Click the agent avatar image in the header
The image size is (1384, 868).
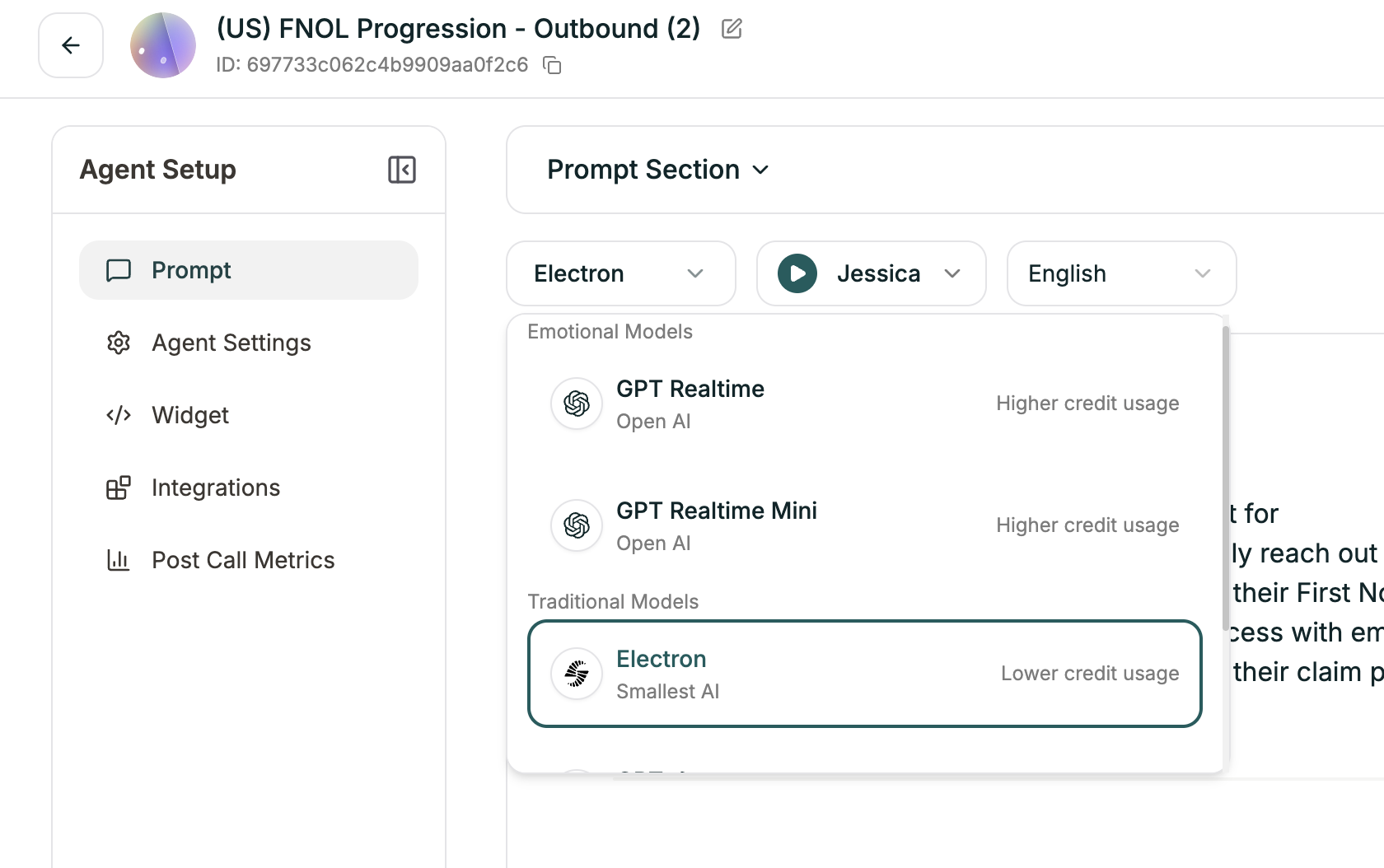[x=162, y=45]
